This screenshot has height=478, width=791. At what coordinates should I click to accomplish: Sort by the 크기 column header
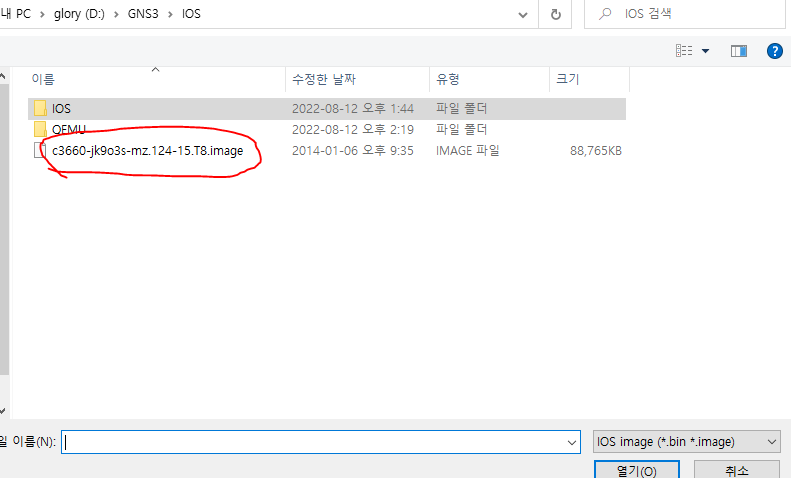[x=589, y=79]
